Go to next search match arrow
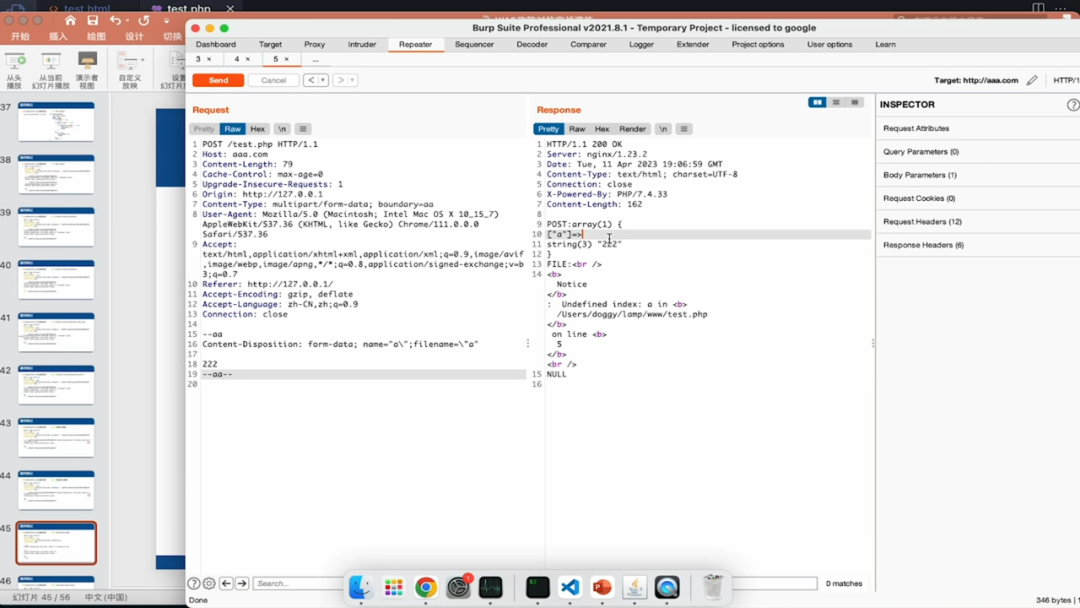Viewport: 1080px width, 608px height. pos(242,583)
